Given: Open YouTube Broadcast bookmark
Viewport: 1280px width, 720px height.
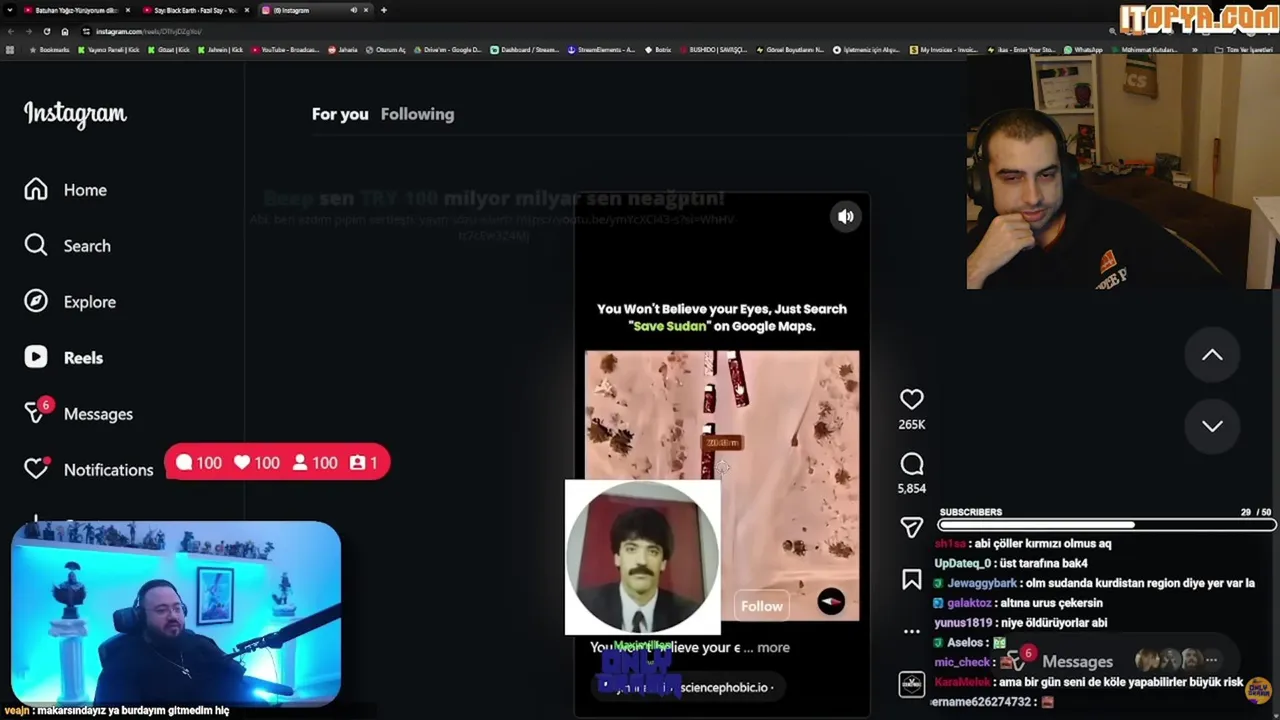Looking at the screenshot, I should (286, 49).
